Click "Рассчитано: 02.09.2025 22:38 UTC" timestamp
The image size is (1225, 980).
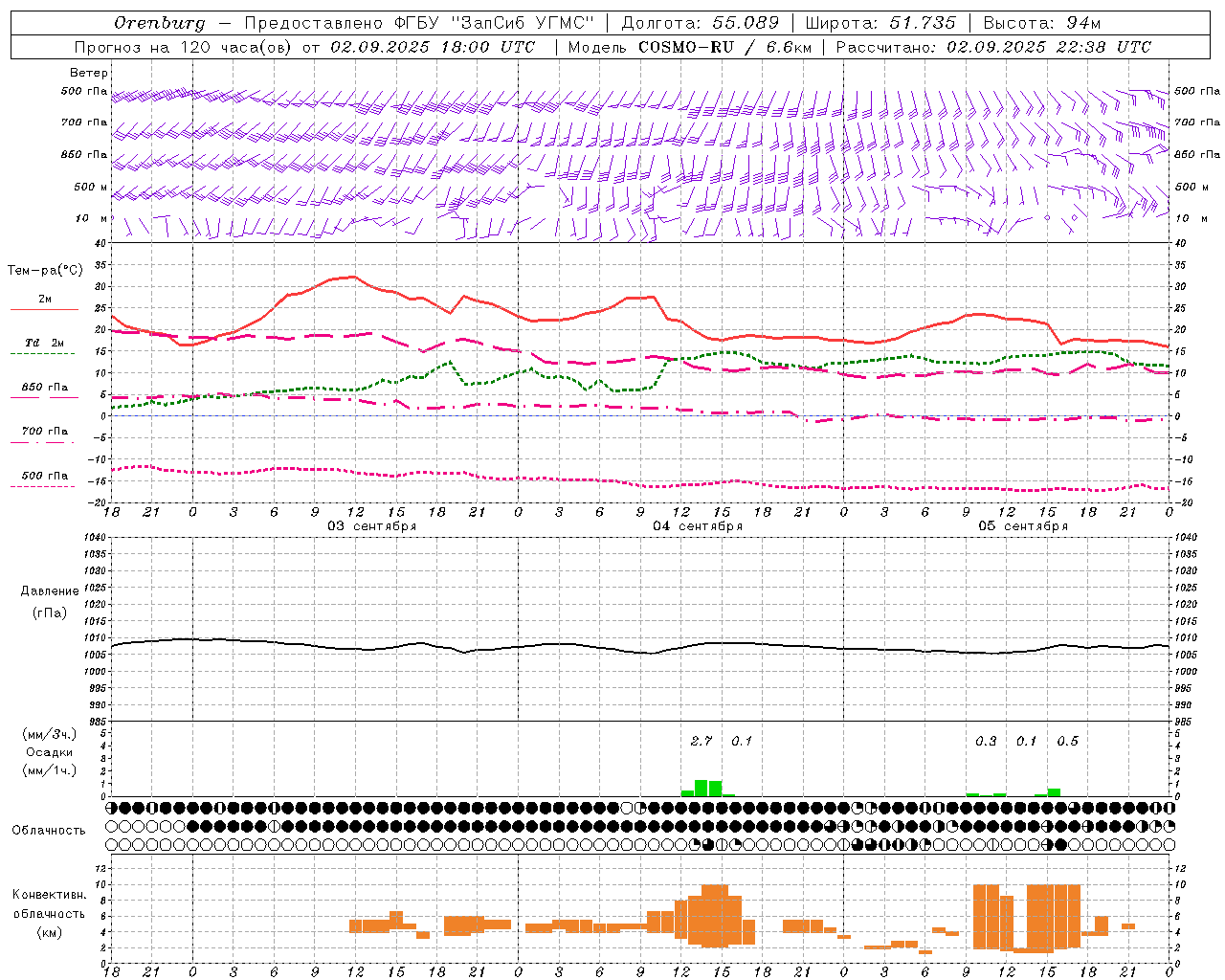click(x=993, y=47)
